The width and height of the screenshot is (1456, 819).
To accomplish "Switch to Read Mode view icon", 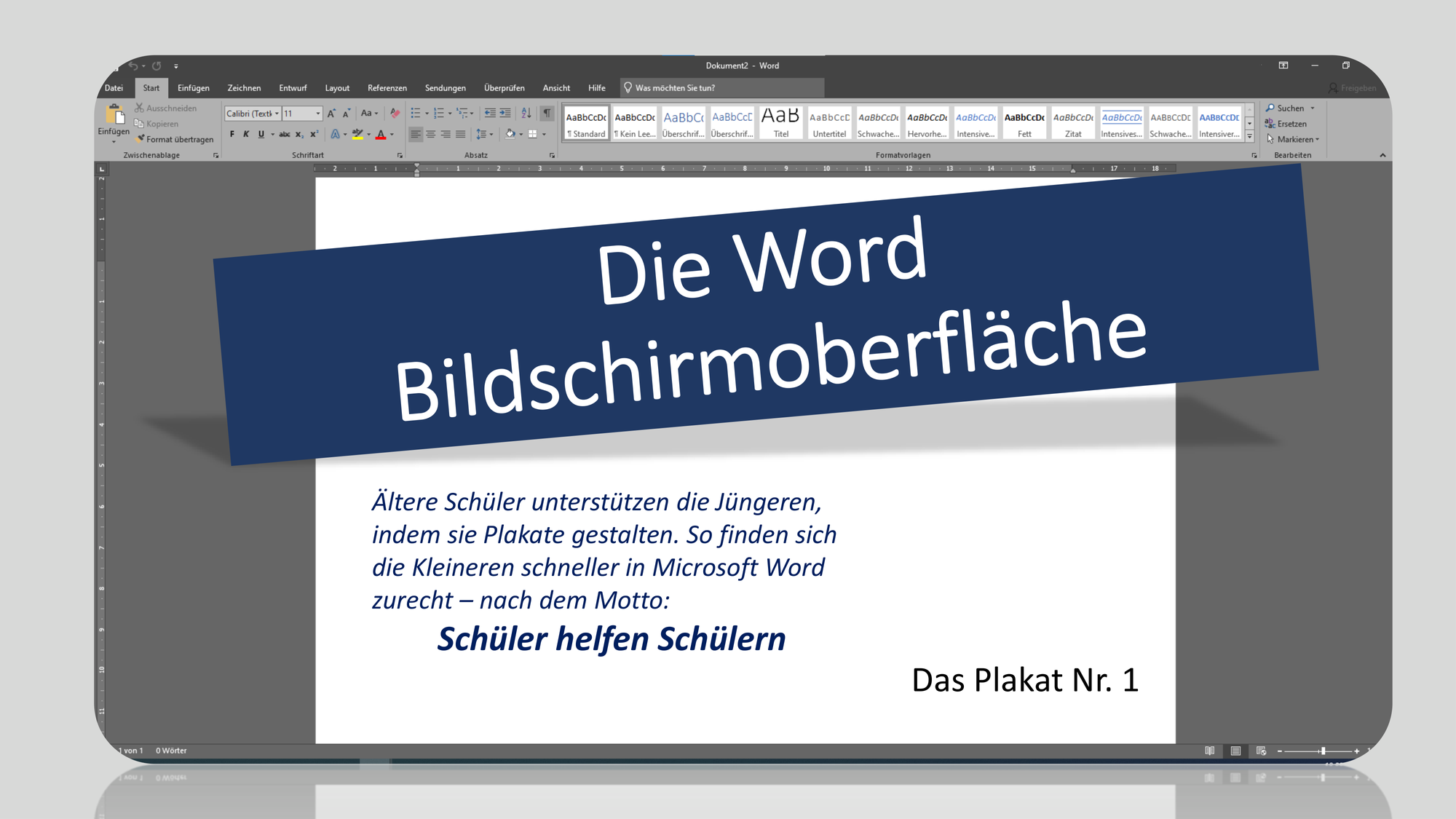I will [1210, 751].
